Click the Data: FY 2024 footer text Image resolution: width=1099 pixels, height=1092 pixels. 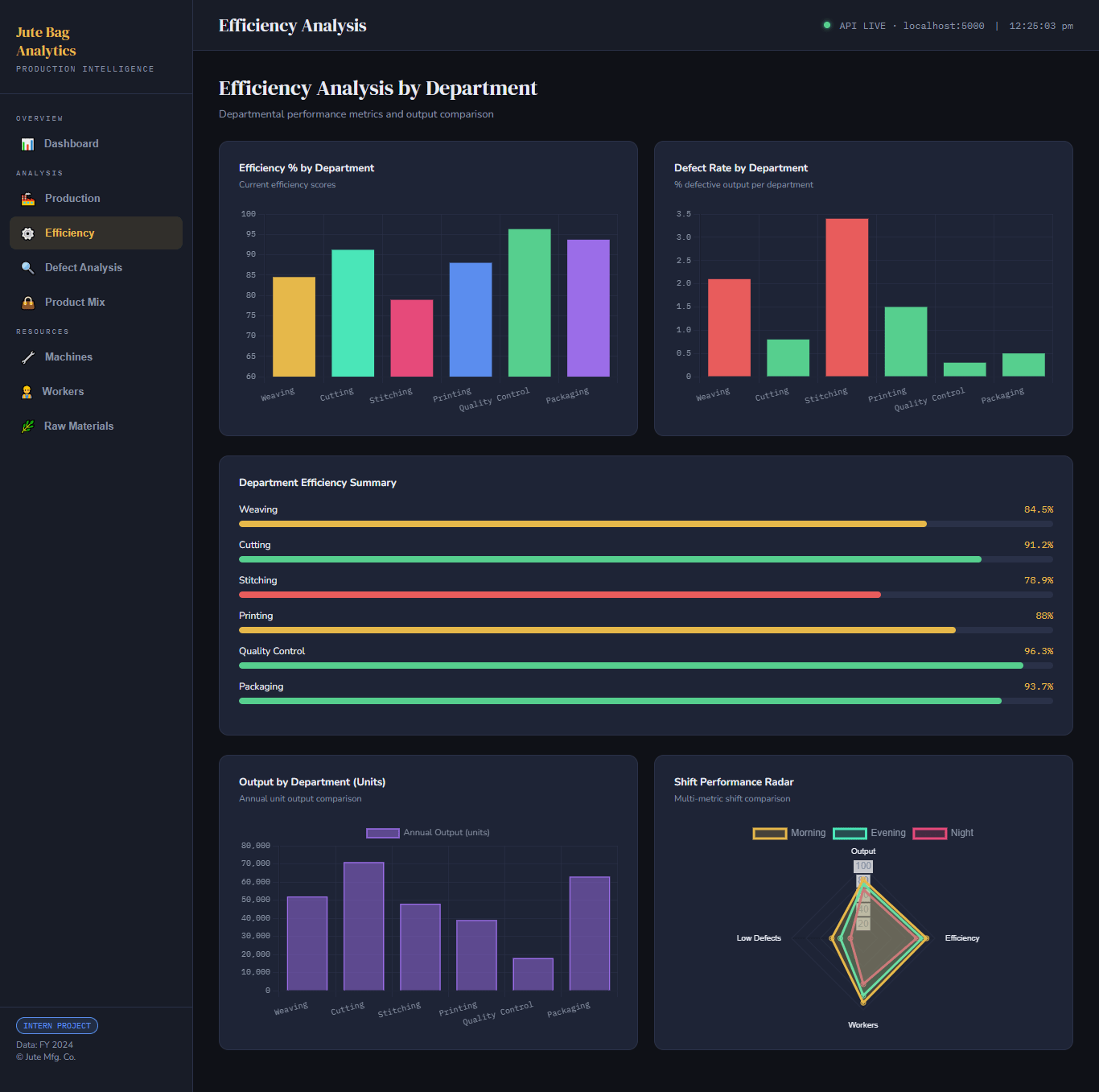click(x=44, y=1045)
